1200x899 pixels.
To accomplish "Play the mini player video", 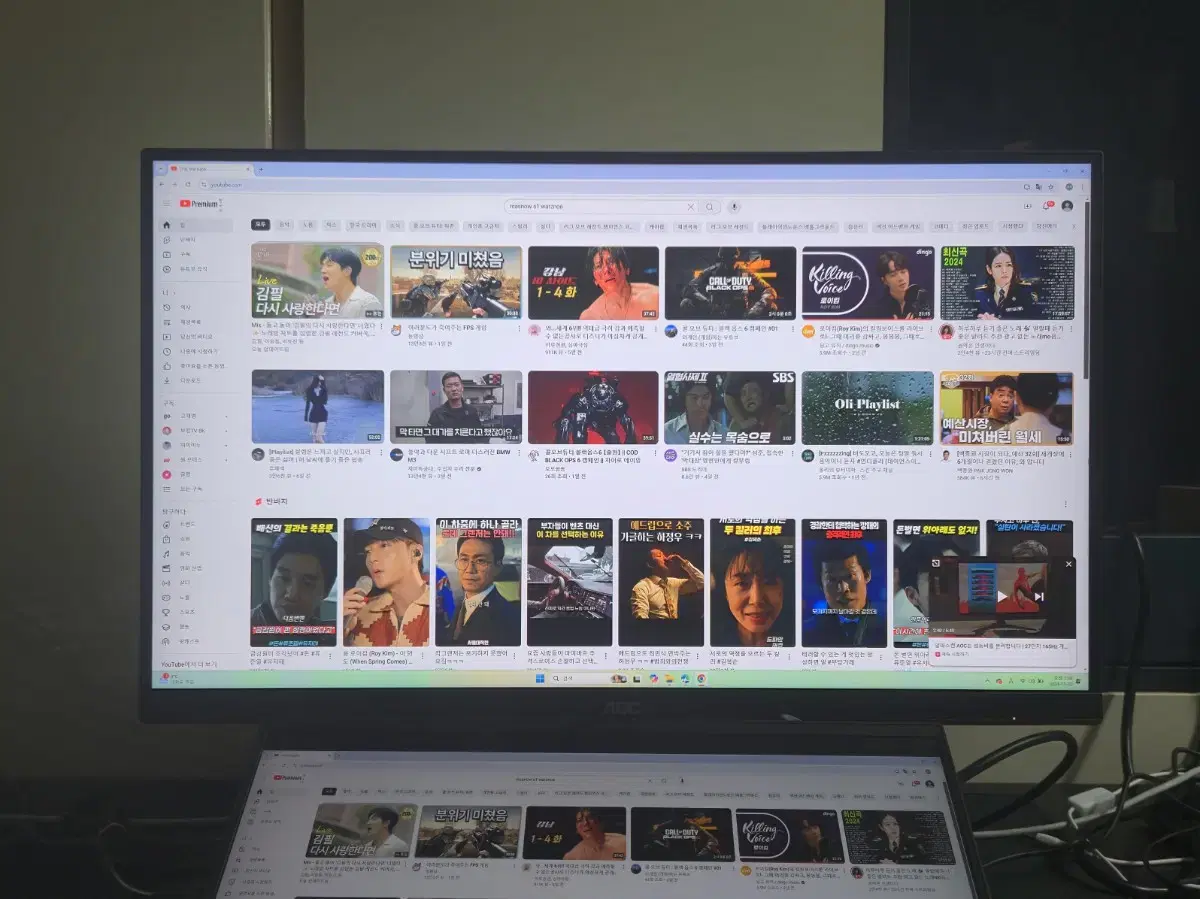I will click(1002, 597).
